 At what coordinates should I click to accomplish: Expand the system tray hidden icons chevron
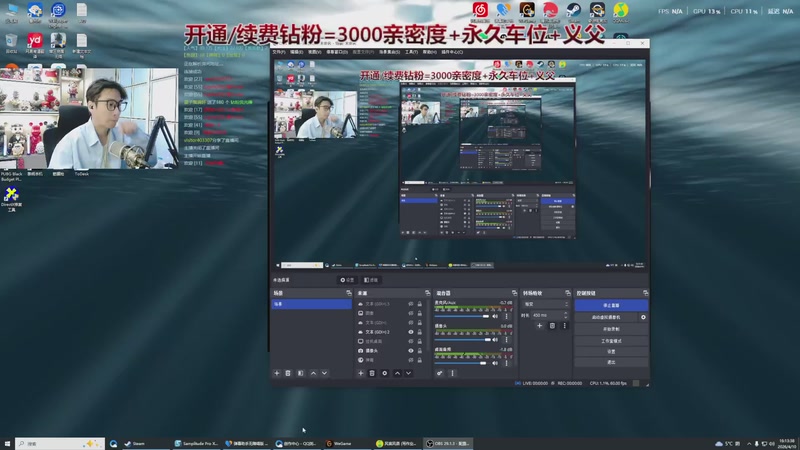tap(748, 444)
